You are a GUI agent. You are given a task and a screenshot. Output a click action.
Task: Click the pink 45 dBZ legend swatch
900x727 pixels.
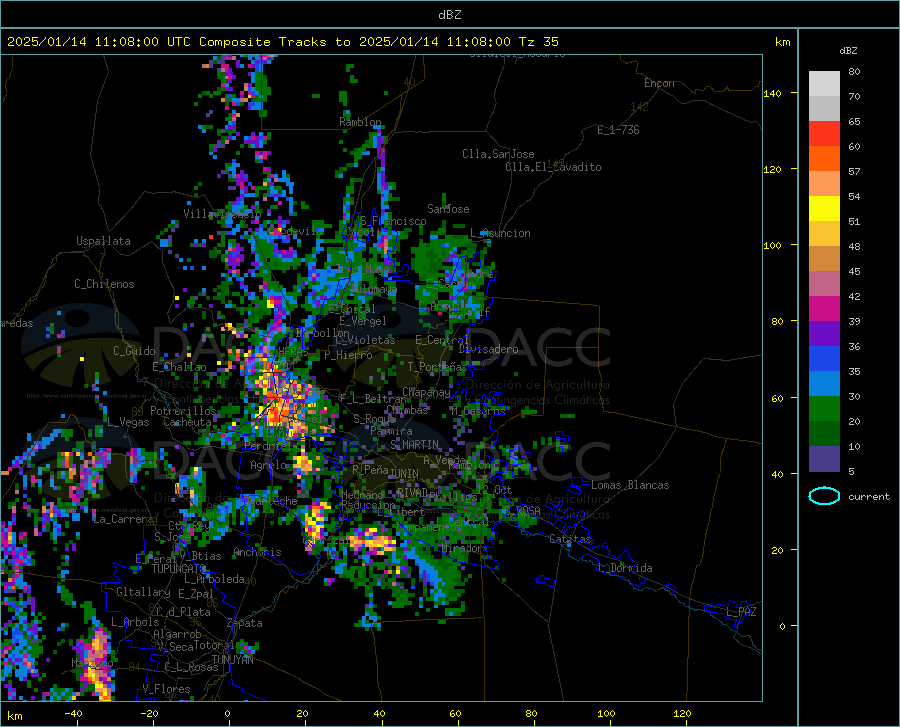[x=824, y=284]
